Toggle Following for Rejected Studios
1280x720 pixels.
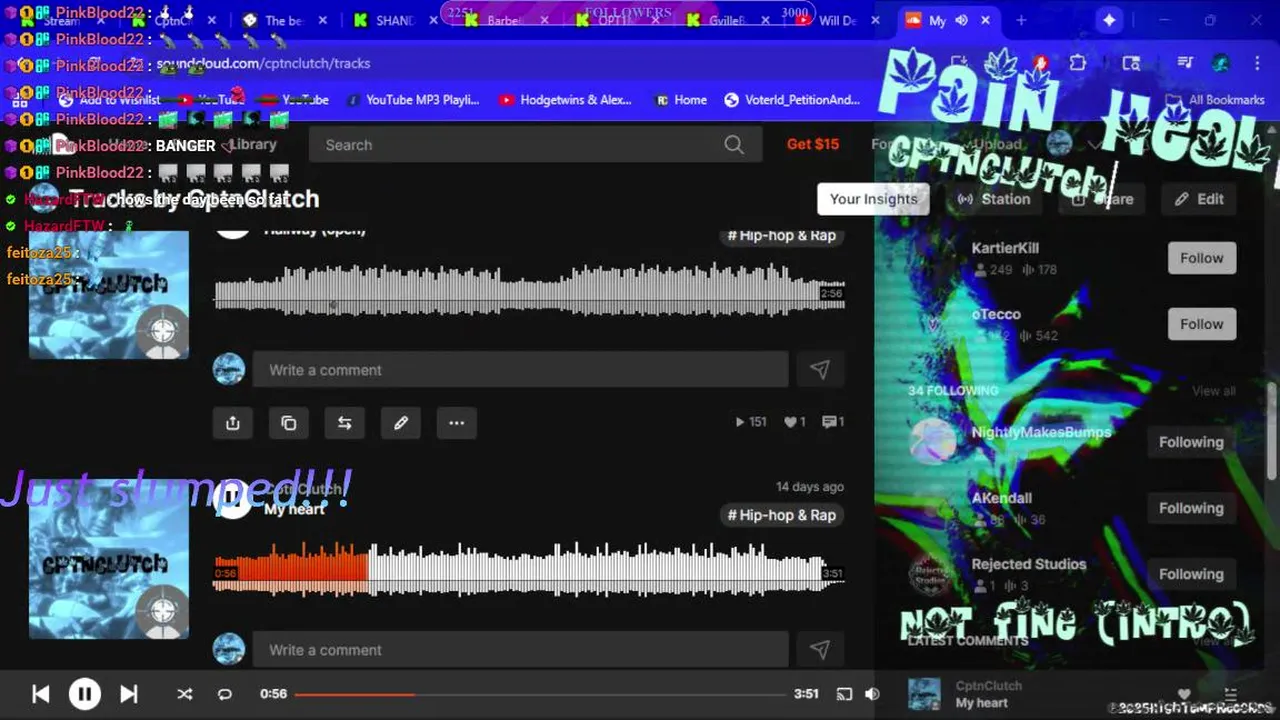pyautogui.click(x=1191, y=574)
